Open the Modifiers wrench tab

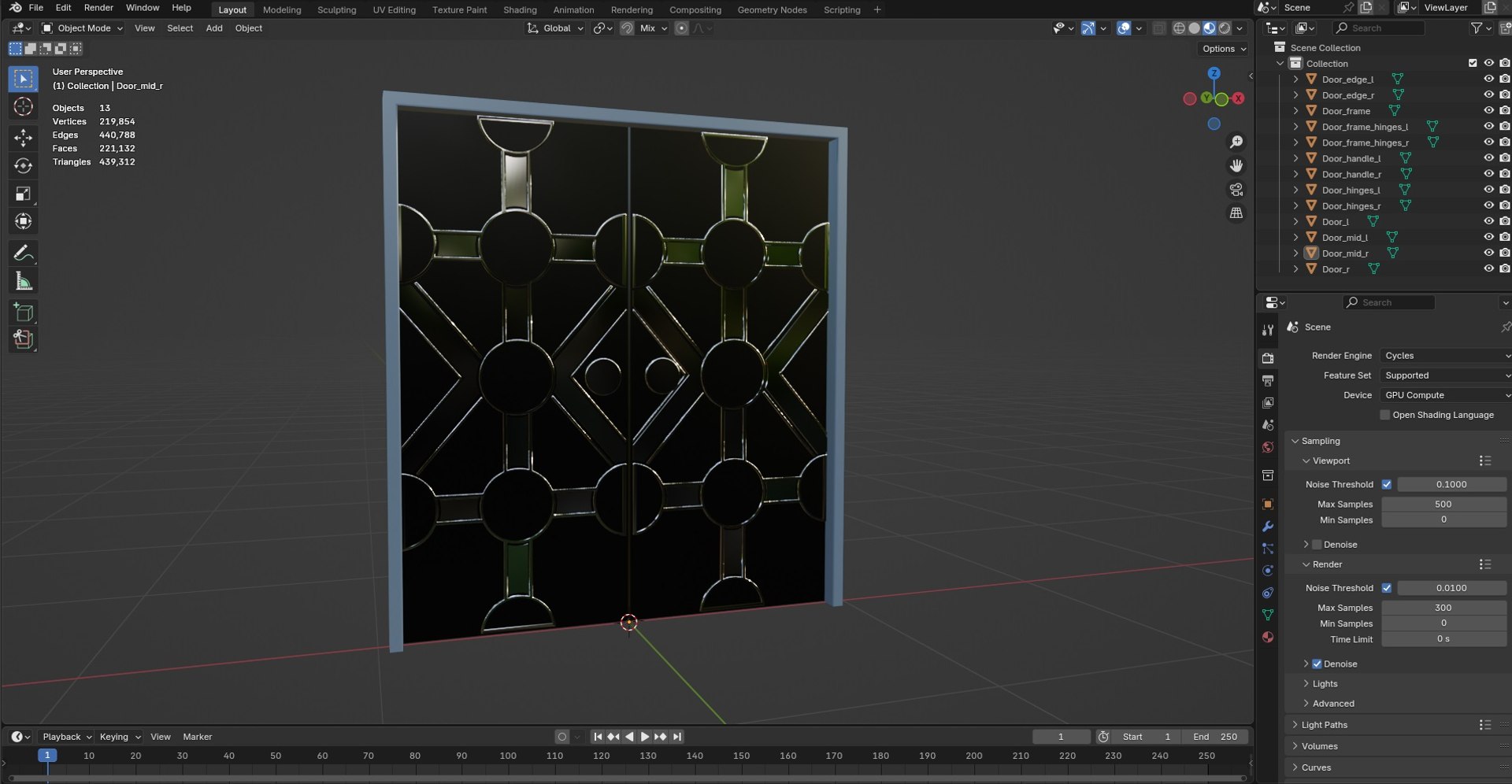coord(1267,527)
